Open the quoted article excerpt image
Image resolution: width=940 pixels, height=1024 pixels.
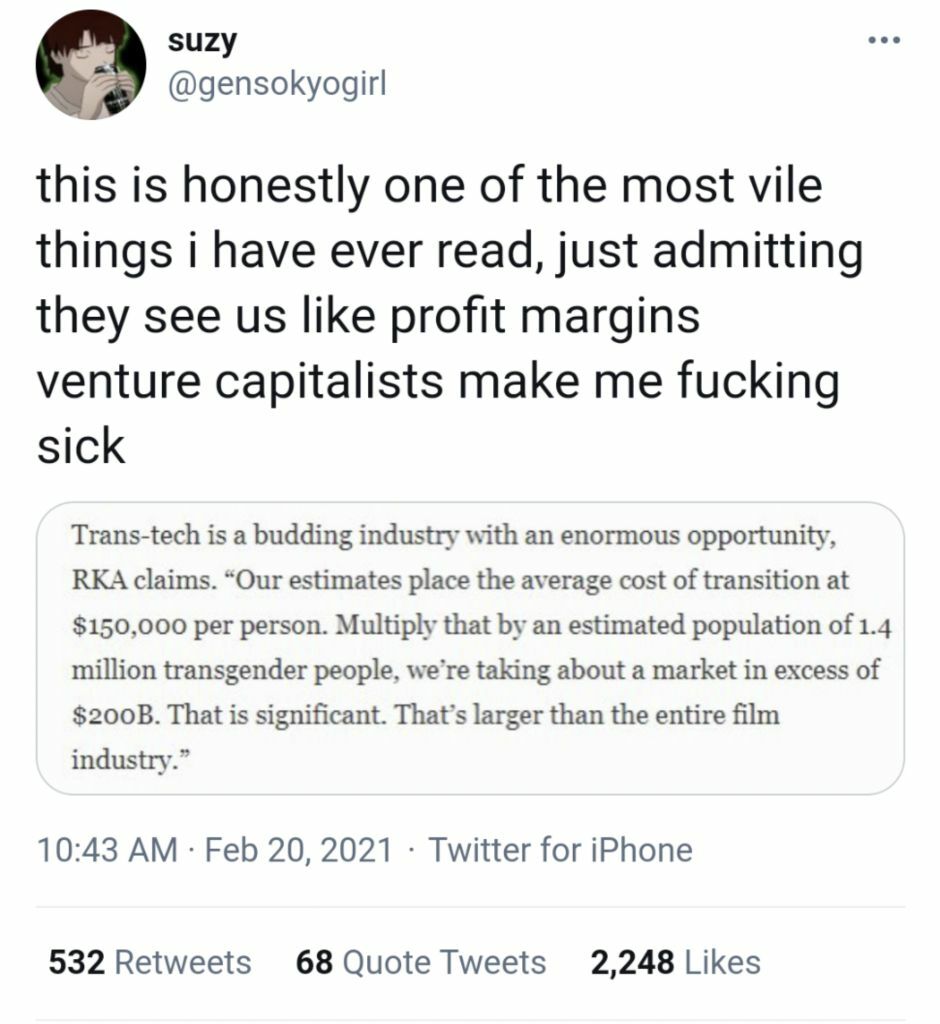[x=470, y=648]
